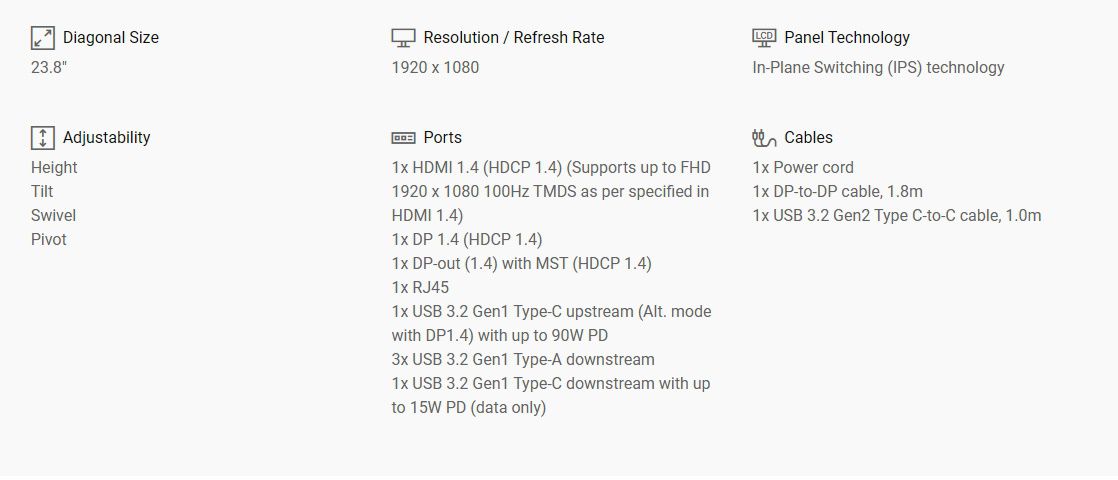Select the 1x DP 1.4 (HDCP 1.4) line

coord(467,240)
